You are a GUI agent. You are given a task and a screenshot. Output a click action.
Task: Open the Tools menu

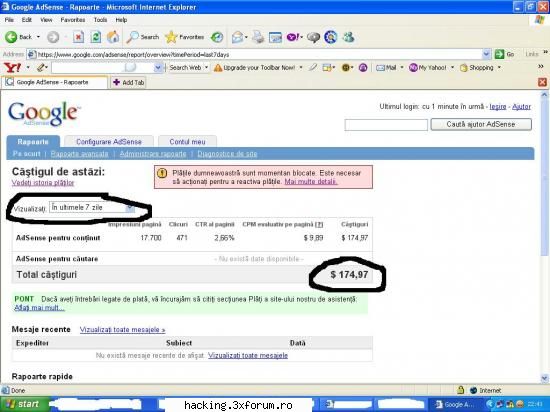[100, 20]
